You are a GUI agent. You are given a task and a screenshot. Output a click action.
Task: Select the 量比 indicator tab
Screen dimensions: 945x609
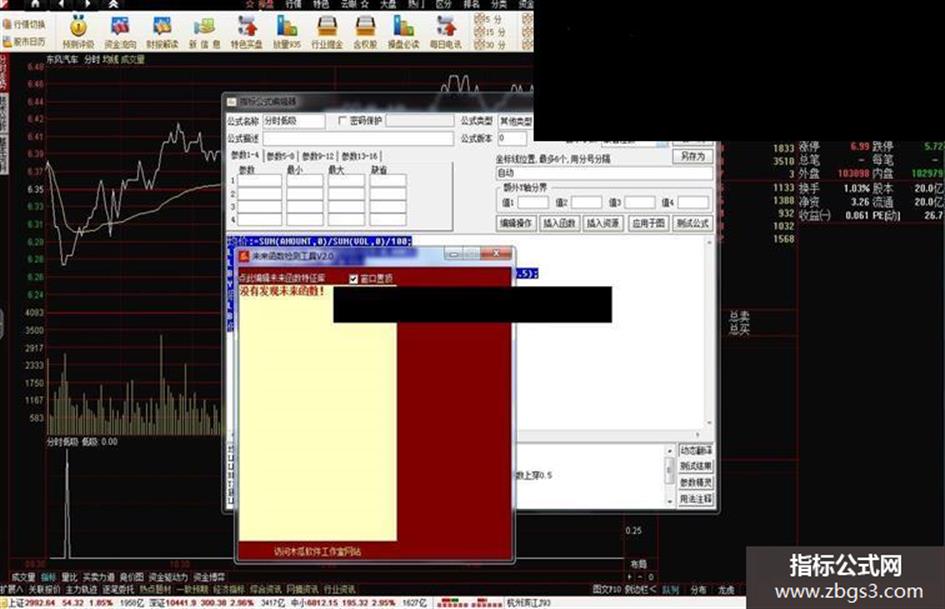(69, 577)
